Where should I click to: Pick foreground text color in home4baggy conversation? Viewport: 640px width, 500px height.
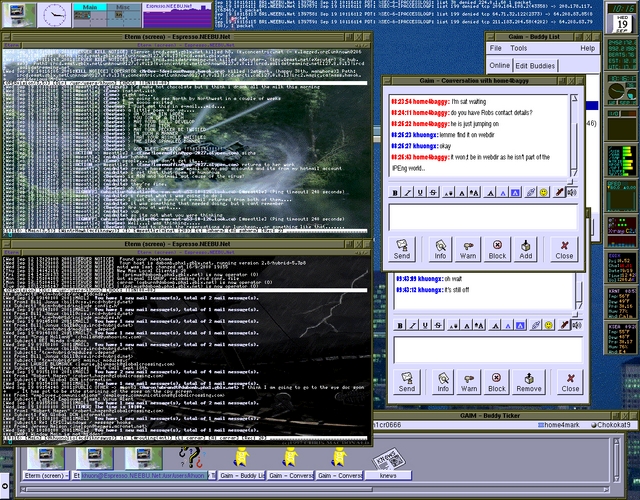point(503,193)
